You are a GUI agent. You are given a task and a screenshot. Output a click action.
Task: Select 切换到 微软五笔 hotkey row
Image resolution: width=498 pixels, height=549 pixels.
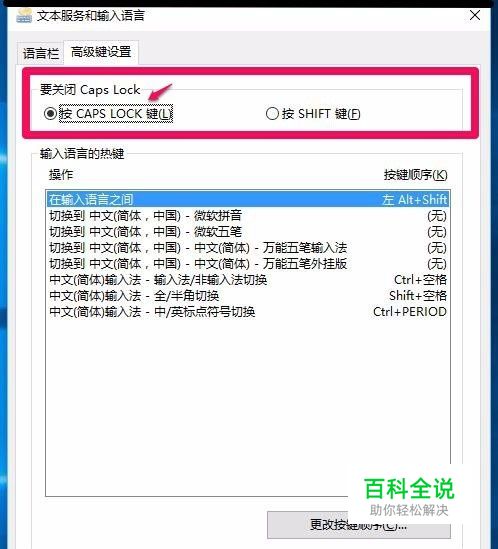pyautogui.click(x=248, y=231)
